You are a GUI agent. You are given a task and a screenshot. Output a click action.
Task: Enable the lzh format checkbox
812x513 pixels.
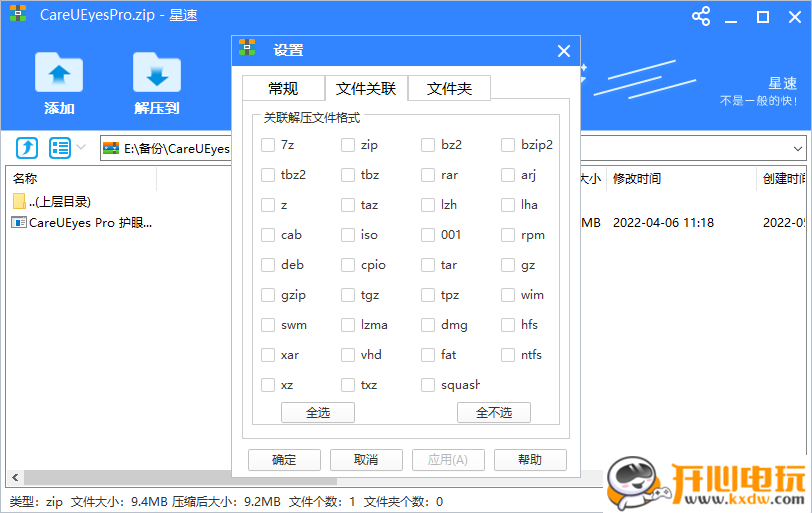click(428, 205)
